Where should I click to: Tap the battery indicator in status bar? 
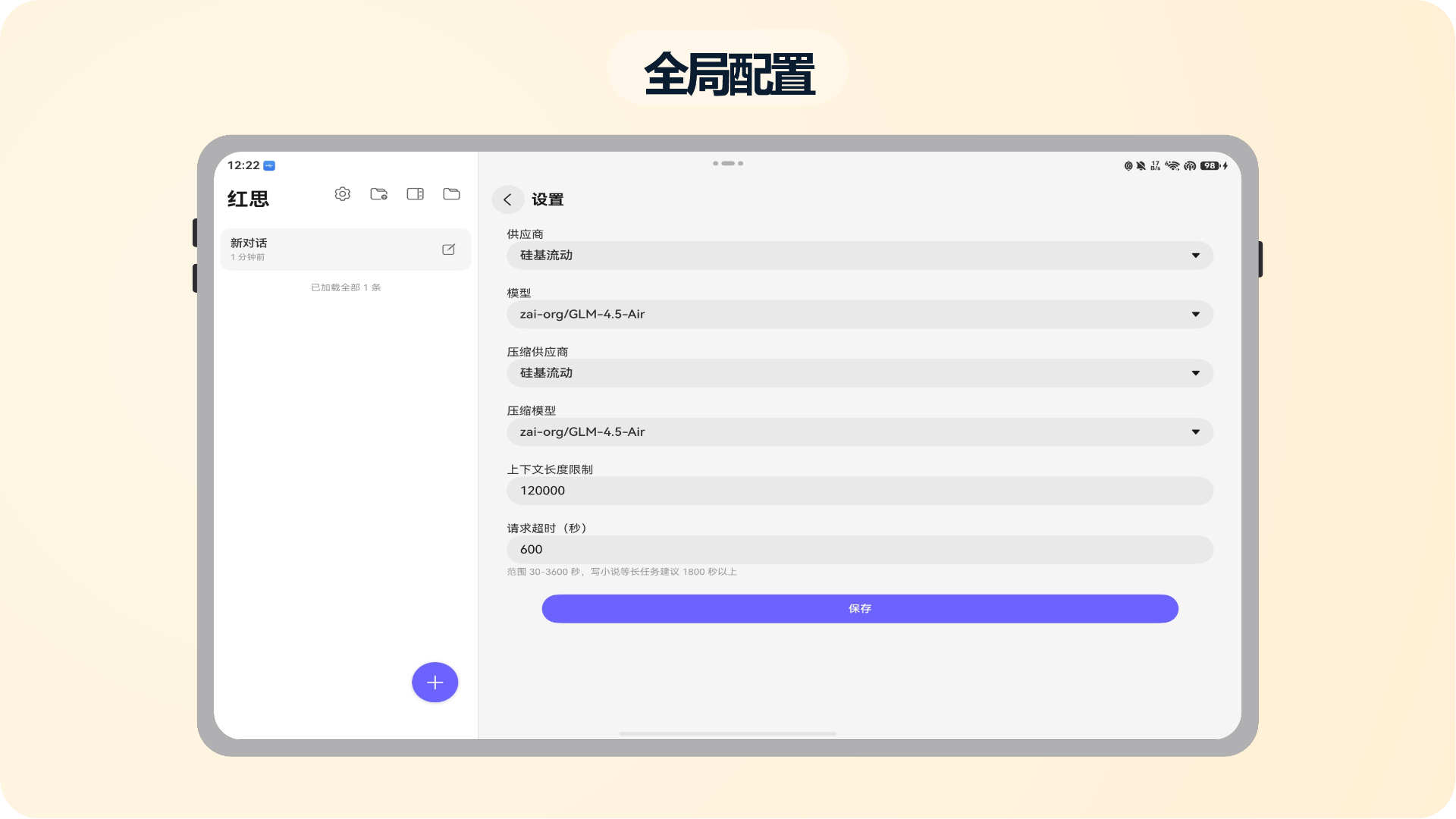point(1211,165)
